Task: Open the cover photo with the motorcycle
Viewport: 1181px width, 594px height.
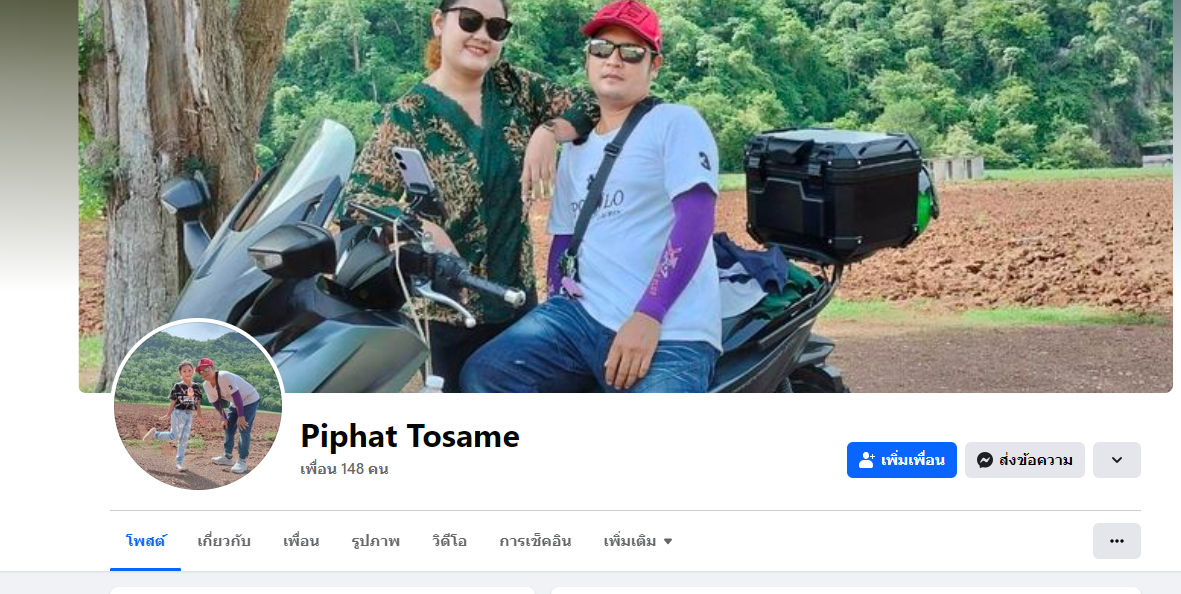Action: pyautogui.click(x=625, y=196)
